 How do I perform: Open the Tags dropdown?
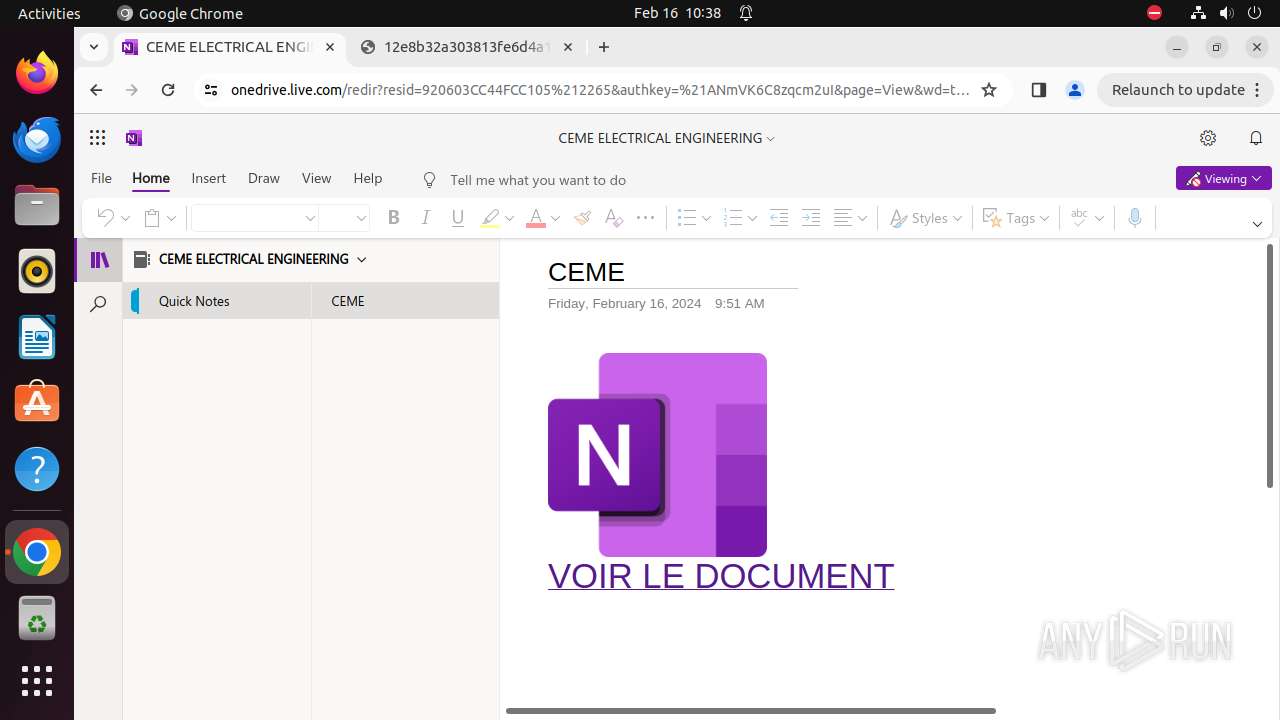click(1016, 218)
